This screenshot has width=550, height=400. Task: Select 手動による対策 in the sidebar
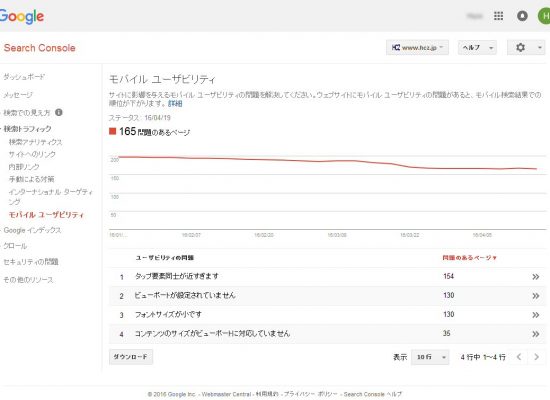pyautogui.click(x=31, y=179)
